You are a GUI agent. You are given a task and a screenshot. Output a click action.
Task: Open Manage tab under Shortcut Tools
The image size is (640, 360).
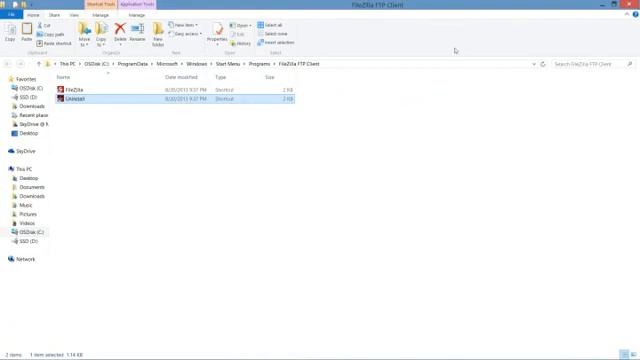coord(100,15)
